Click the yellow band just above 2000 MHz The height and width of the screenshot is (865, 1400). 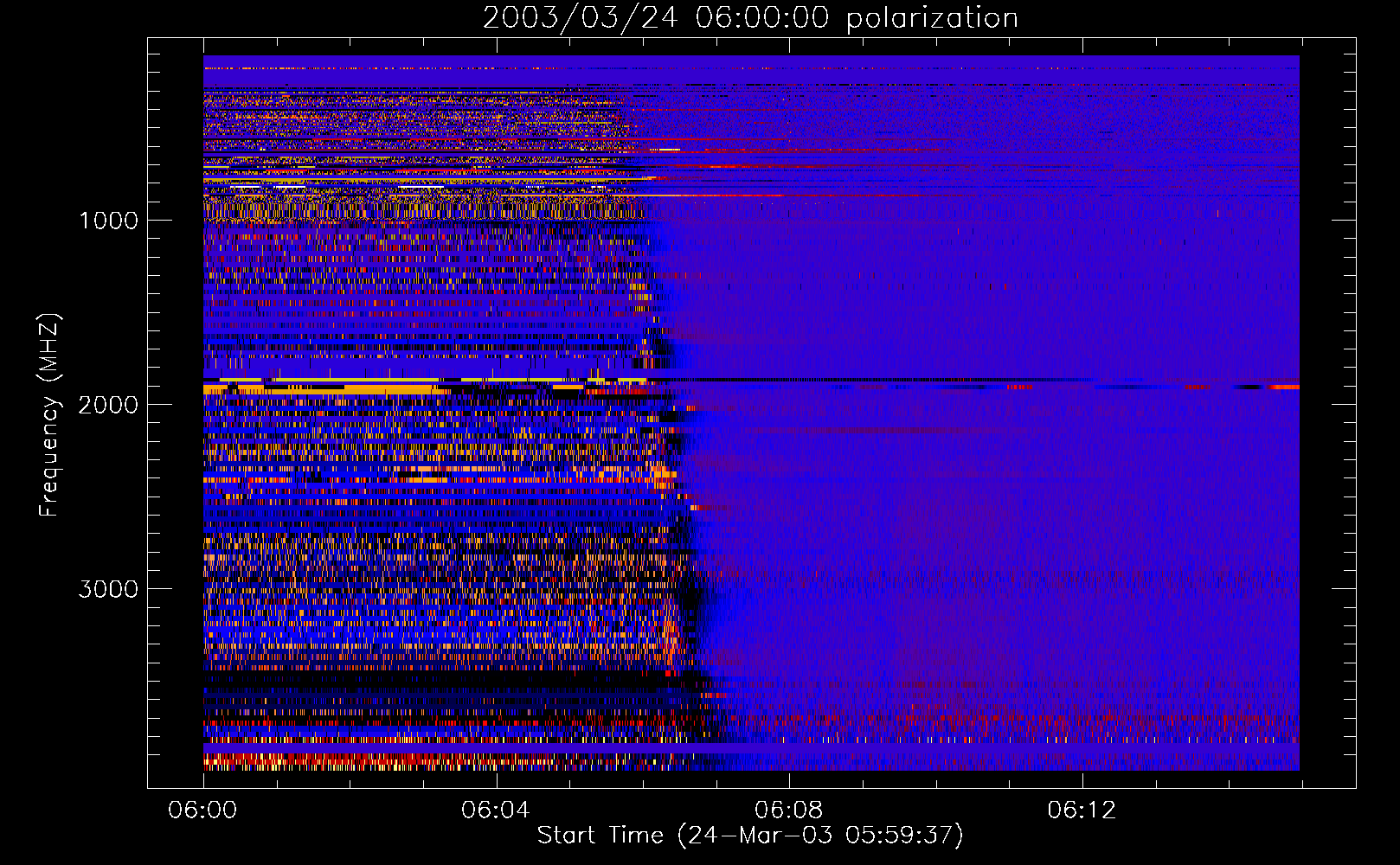[x=327, y=390]
